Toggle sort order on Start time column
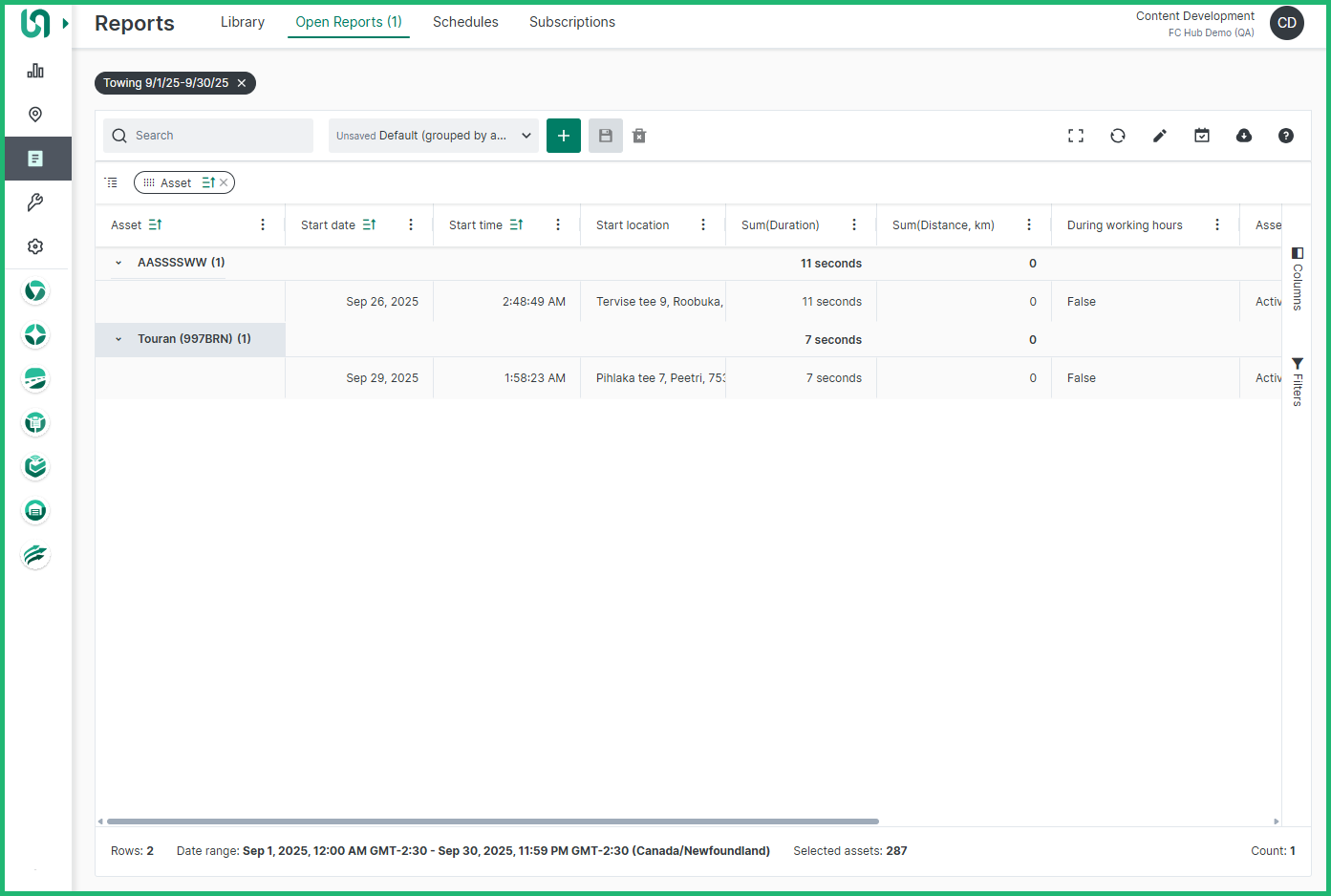The height and width of the screenshot is (896, 1331). click(516, 224)
